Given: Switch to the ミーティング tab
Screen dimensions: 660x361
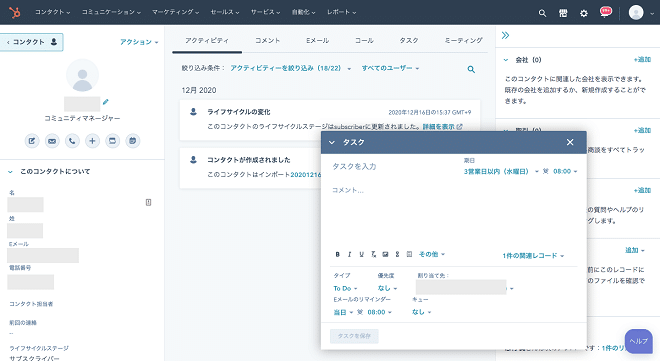Looking at the screenshot, I should [x=463, y=40].
